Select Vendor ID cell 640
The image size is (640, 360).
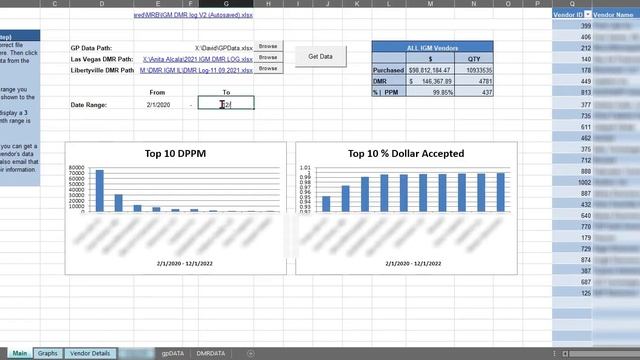[x=572, y=215]
